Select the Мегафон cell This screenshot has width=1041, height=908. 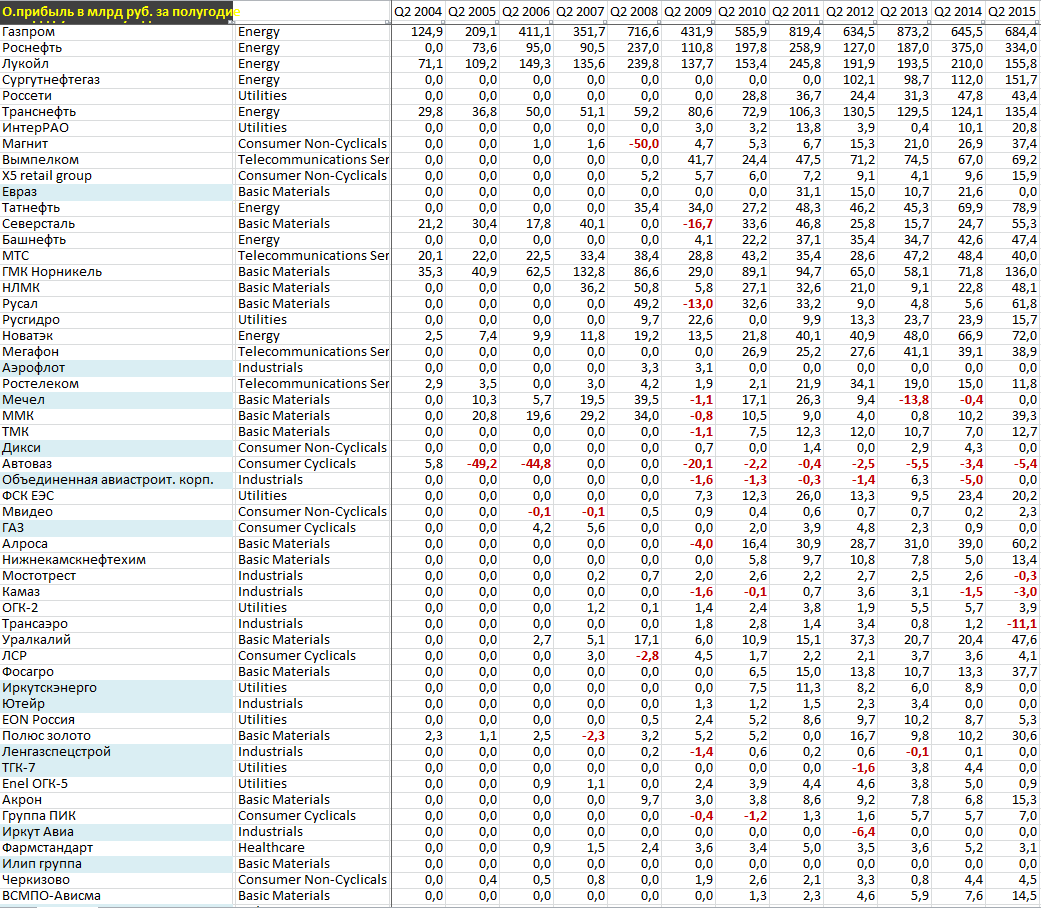118,352
